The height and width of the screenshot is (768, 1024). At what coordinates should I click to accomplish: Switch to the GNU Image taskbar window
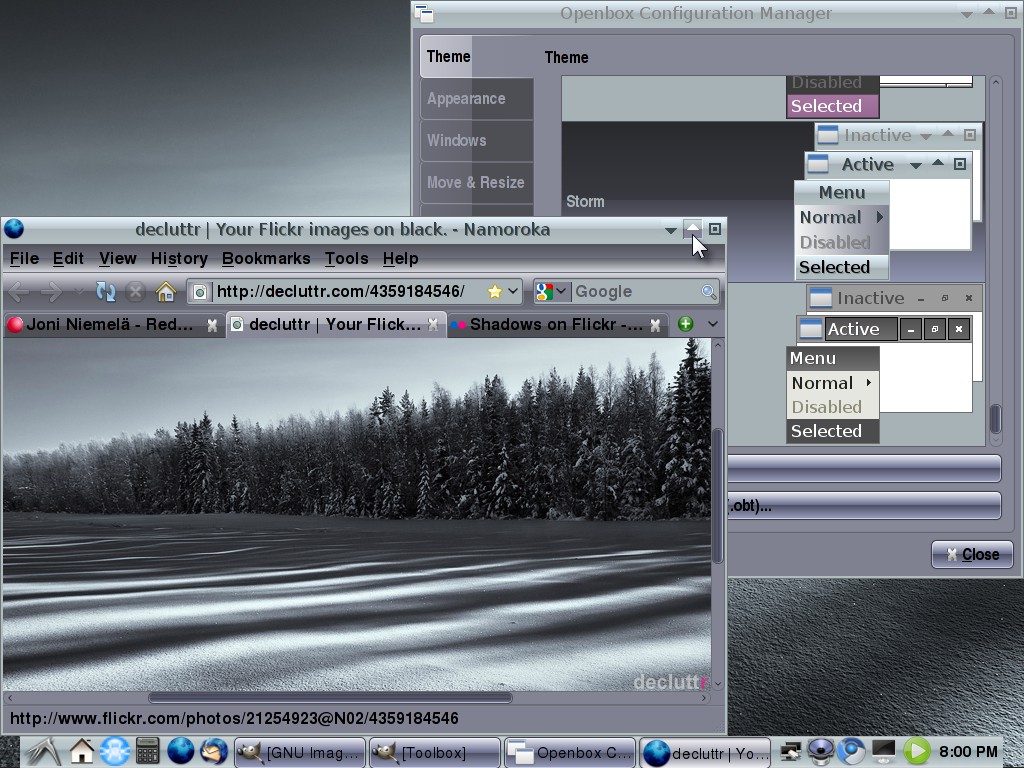click(300, 752)
